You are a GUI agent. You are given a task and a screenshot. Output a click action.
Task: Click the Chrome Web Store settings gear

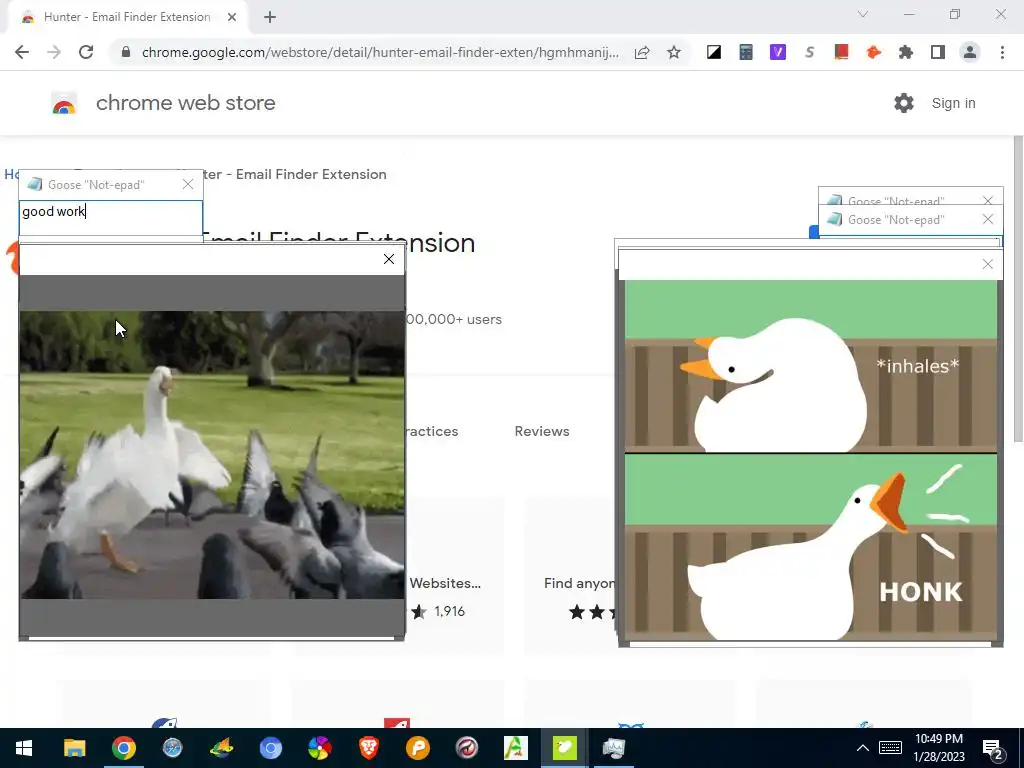tap(904, 103)
